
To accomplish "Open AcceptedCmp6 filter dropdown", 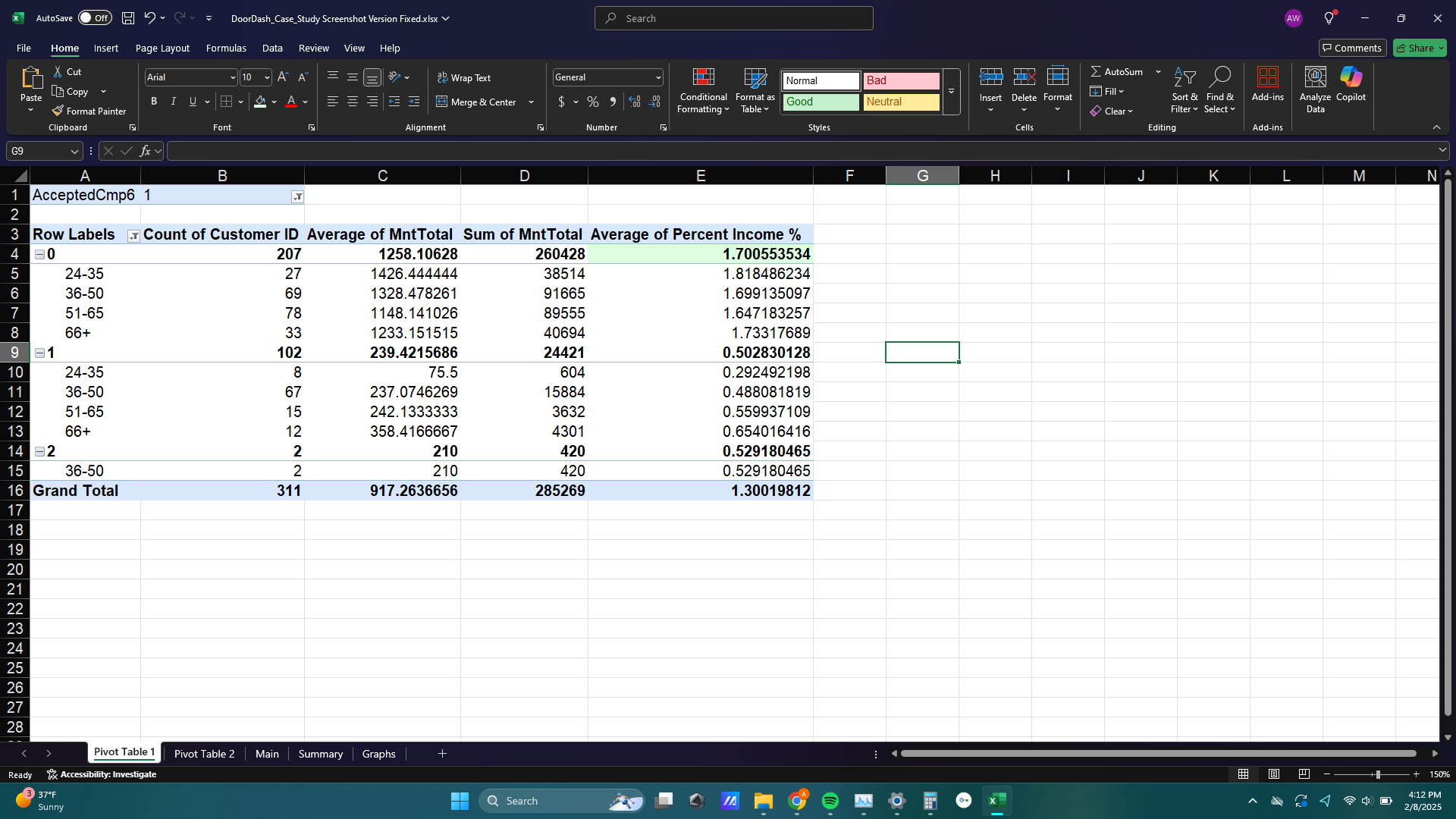I will 297,196.
